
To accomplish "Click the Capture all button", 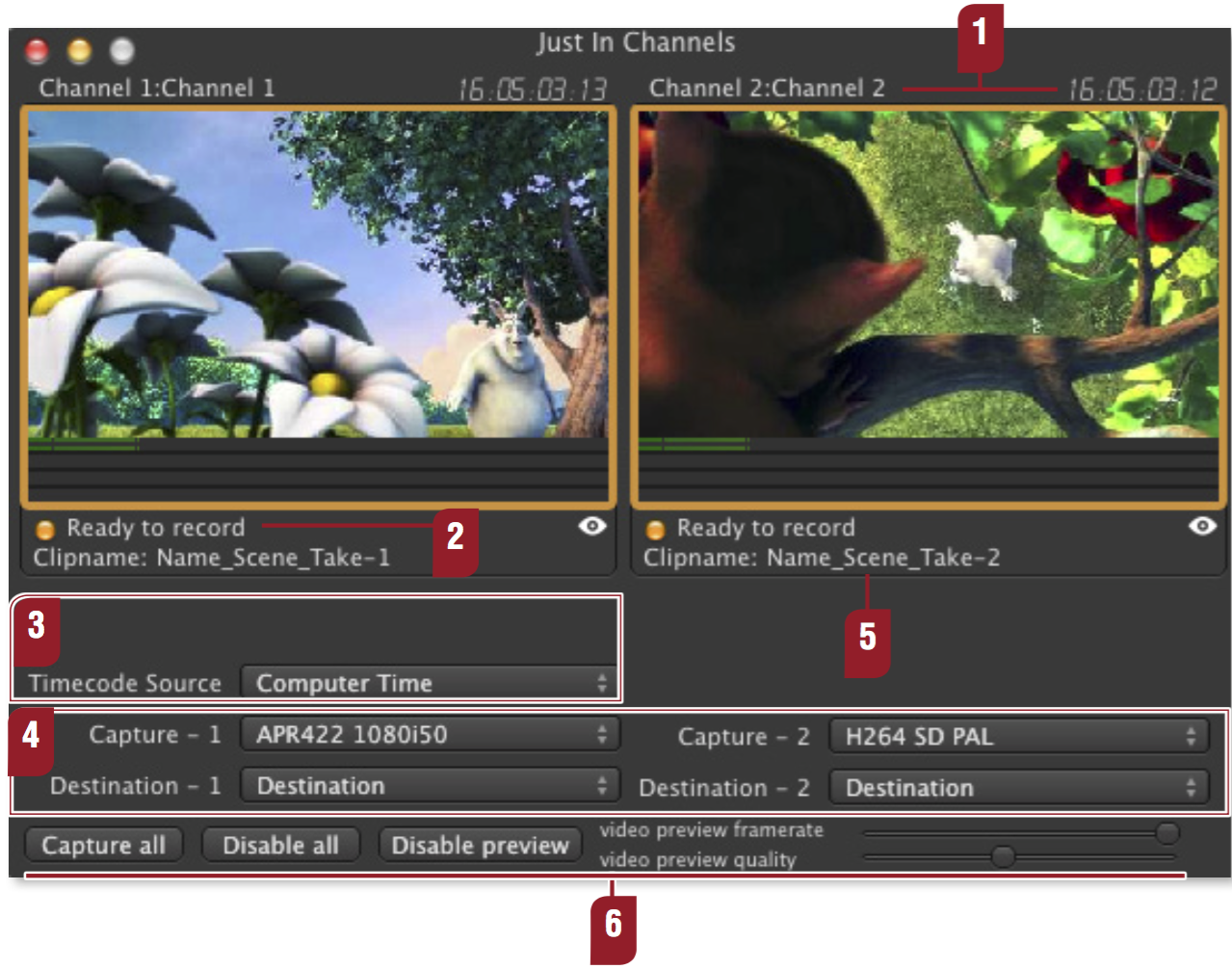I will (103, 845).
